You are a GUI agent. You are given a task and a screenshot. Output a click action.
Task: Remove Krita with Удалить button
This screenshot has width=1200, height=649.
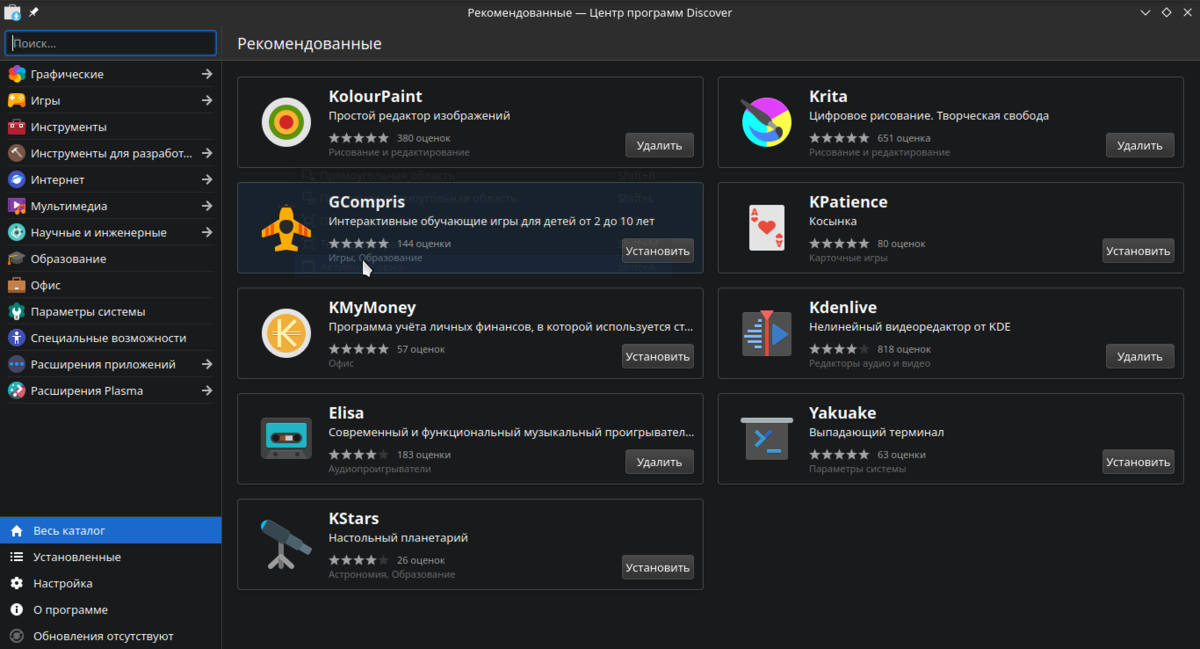pos(1140,145)
